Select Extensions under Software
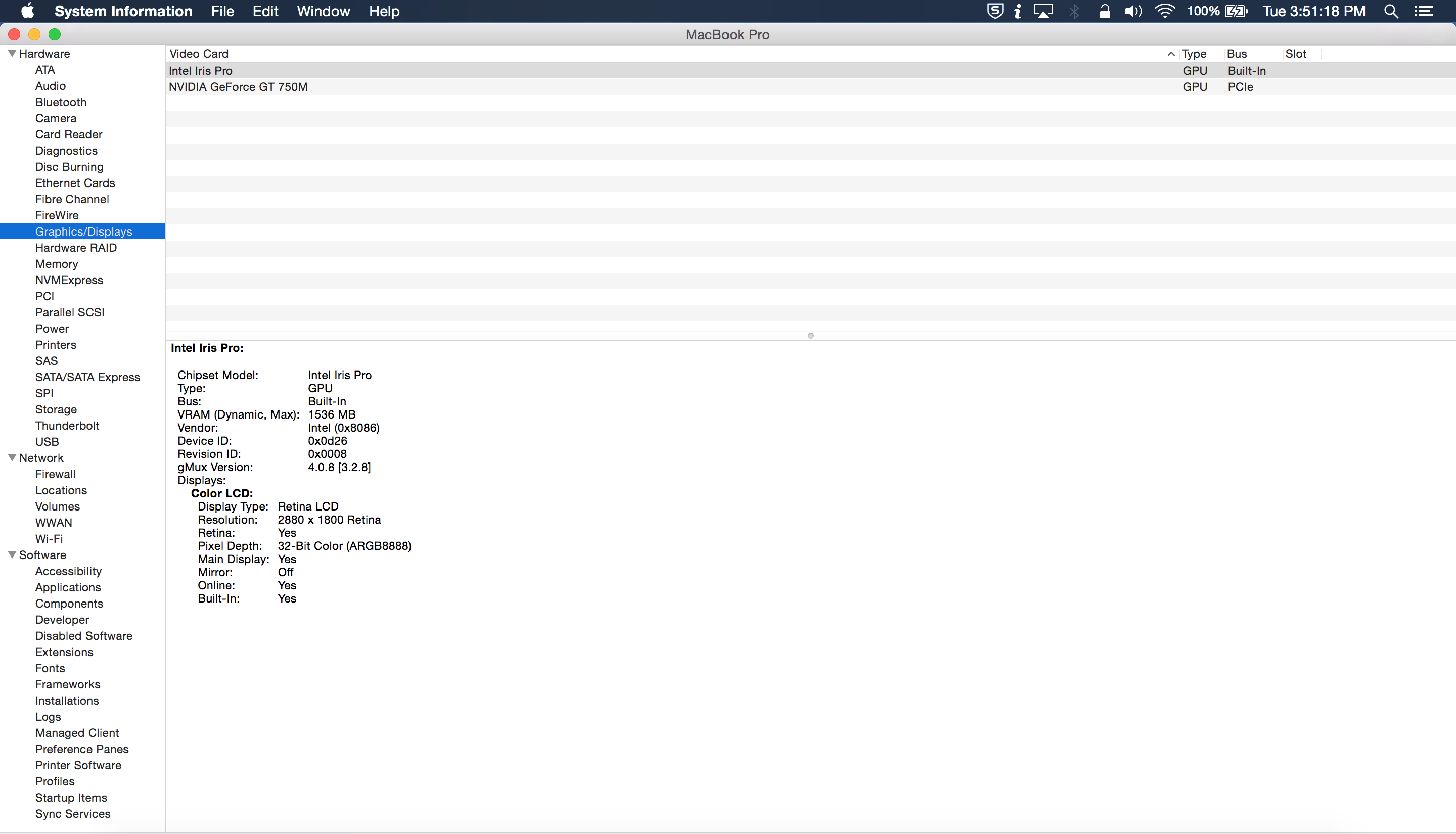This screenshot has height=834, width=1456. click(64, 652)
